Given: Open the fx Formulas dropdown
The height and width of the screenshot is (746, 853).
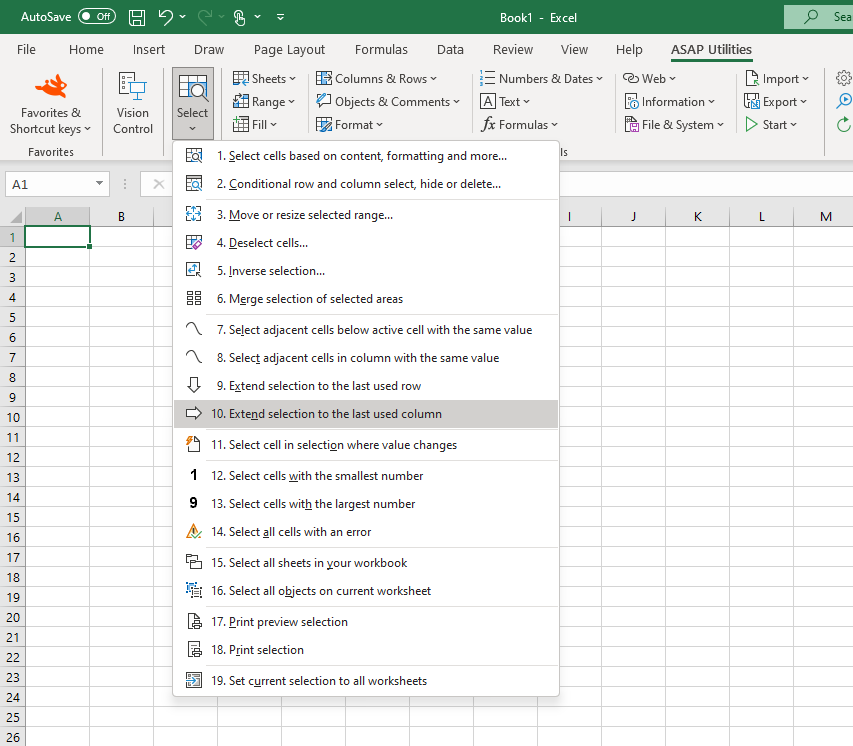Looking at the screenshot, I should pos(520,125).
